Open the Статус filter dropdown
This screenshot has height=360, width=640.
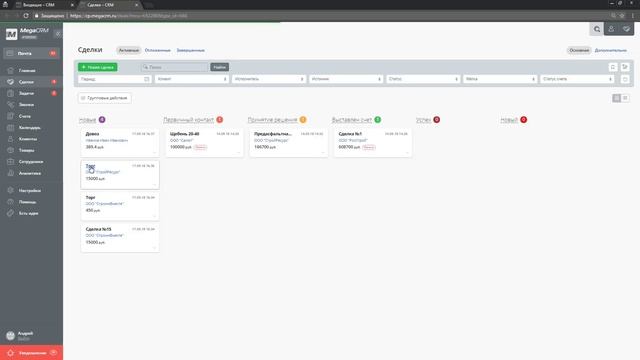coord(423,79)
